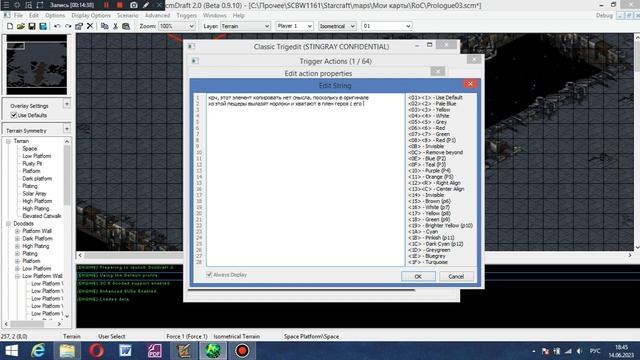Open Opera browser from the taskbar
This screenshot has width=640, height=360.
pyautogui.click(x=96, y=351)
